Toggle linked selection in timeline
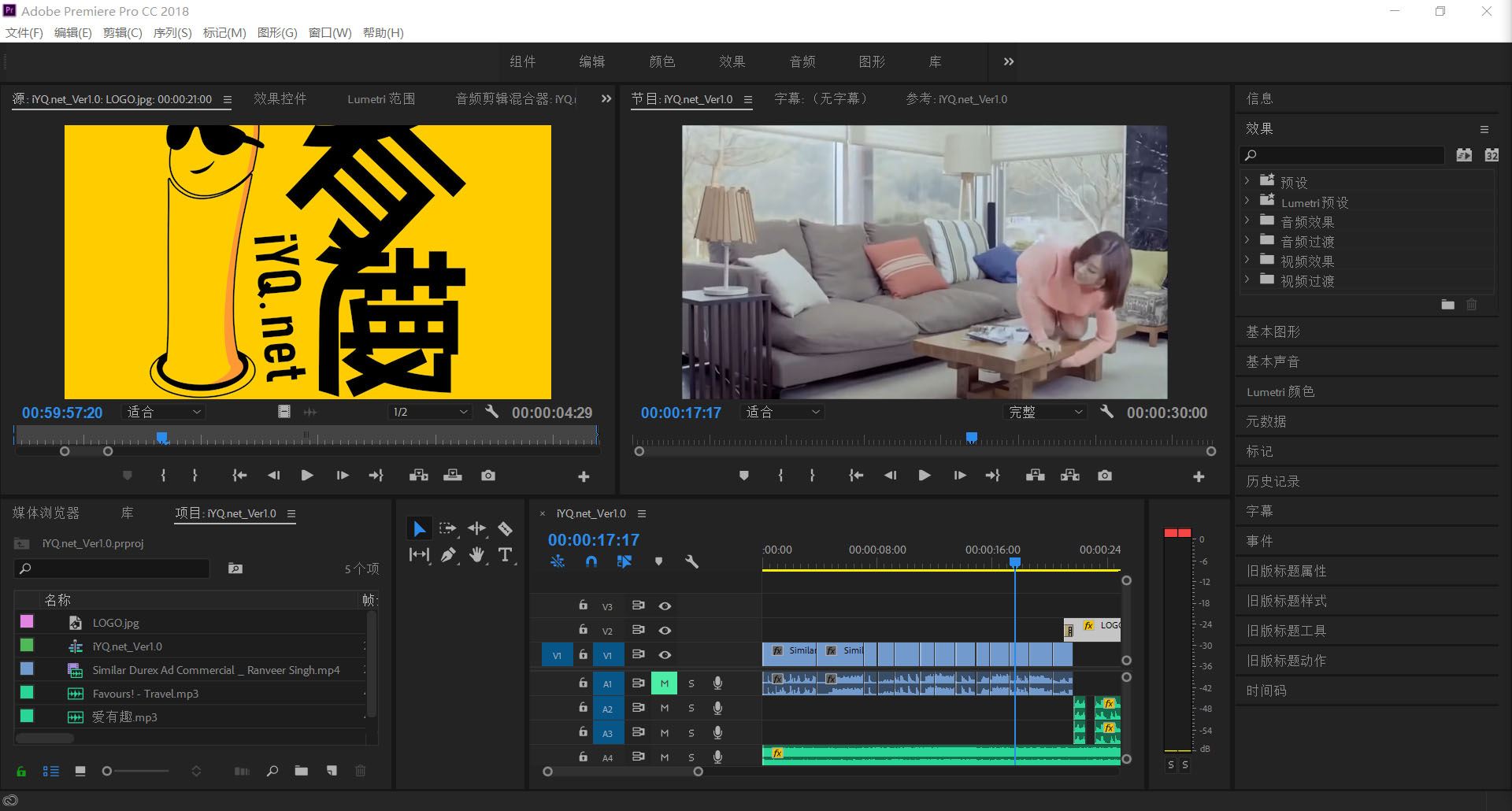Viewport: 1512px width, 811px height. click(624, 561)
